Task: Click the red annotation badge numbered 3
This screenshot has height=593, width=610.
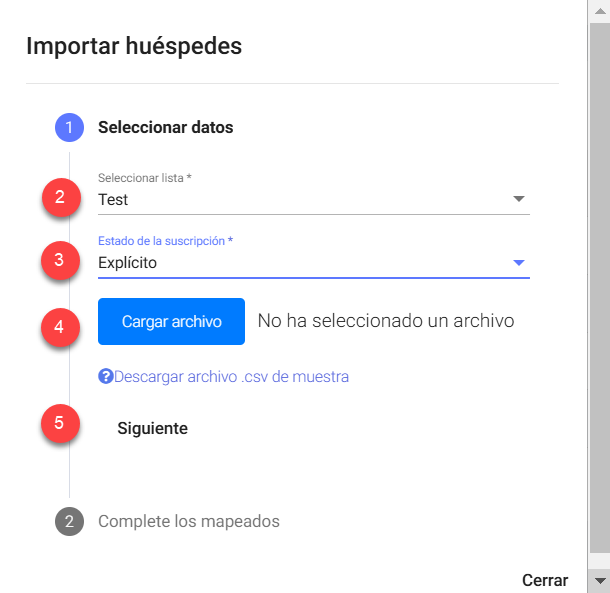Action: [60, 260]
